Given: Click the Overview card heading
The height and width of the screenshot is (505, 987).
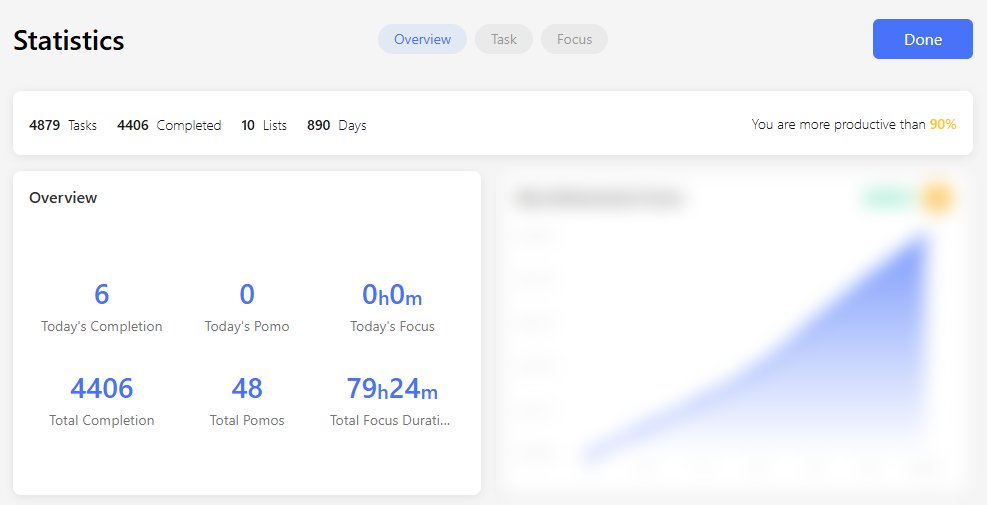Looking at the screenshot, I should 63,197.
